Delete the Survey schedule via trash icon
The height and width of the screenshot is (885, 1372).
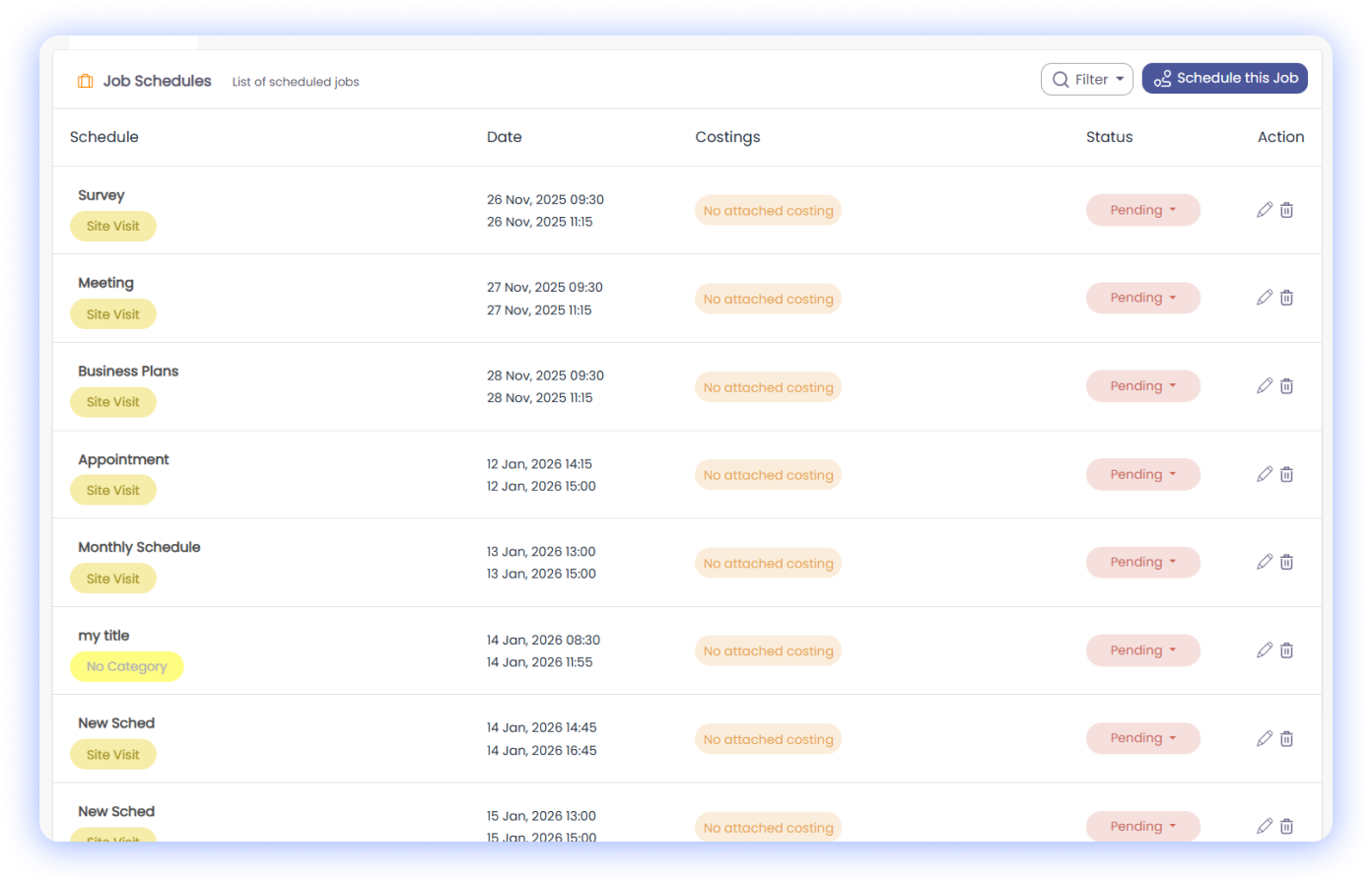click(x=1286, y=210)
